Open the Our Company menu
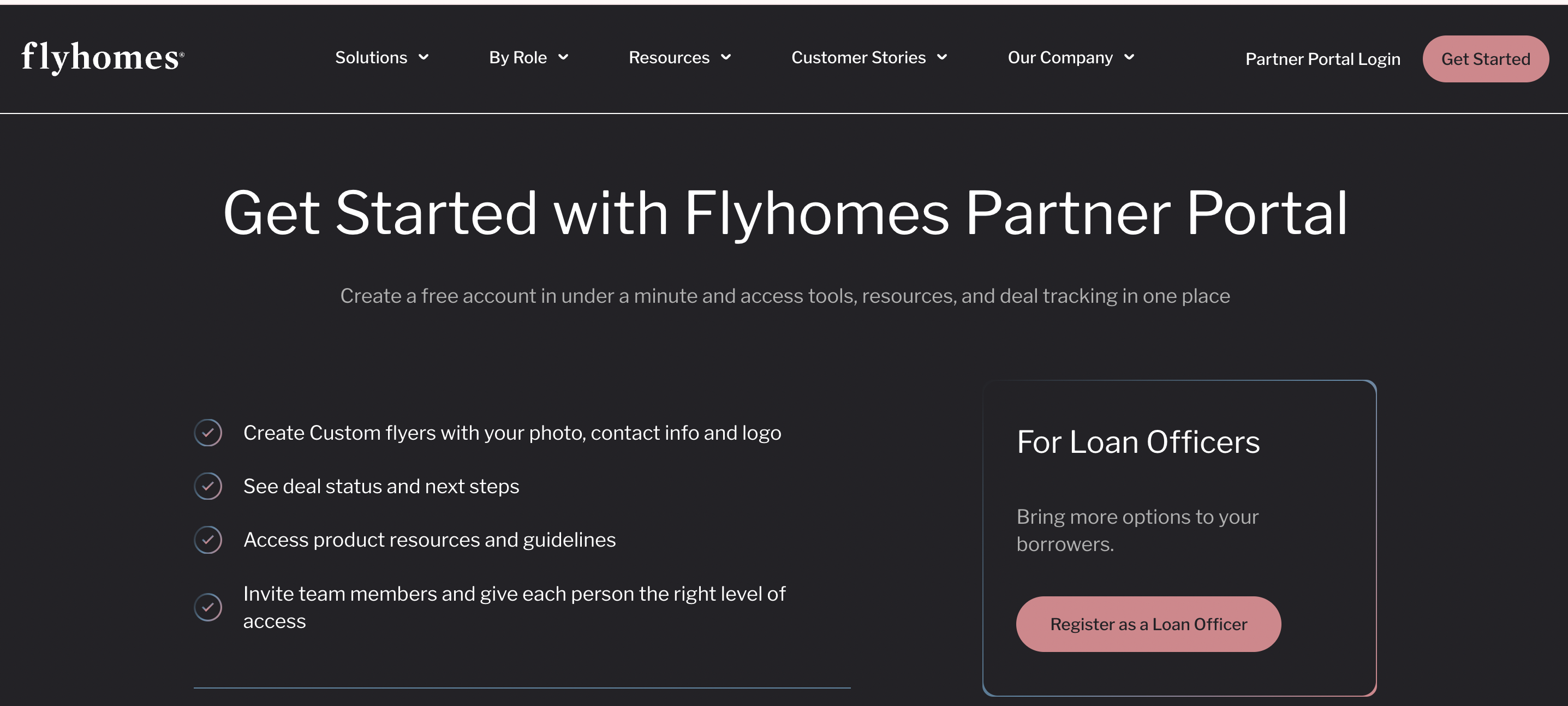The height and width of the screenshot is (706, 1568). 1060,57
